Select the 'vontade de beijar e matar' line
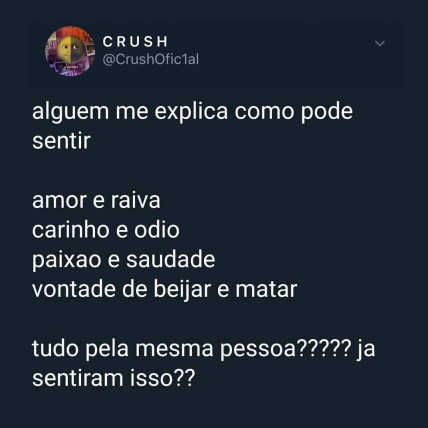 point(165,289)
